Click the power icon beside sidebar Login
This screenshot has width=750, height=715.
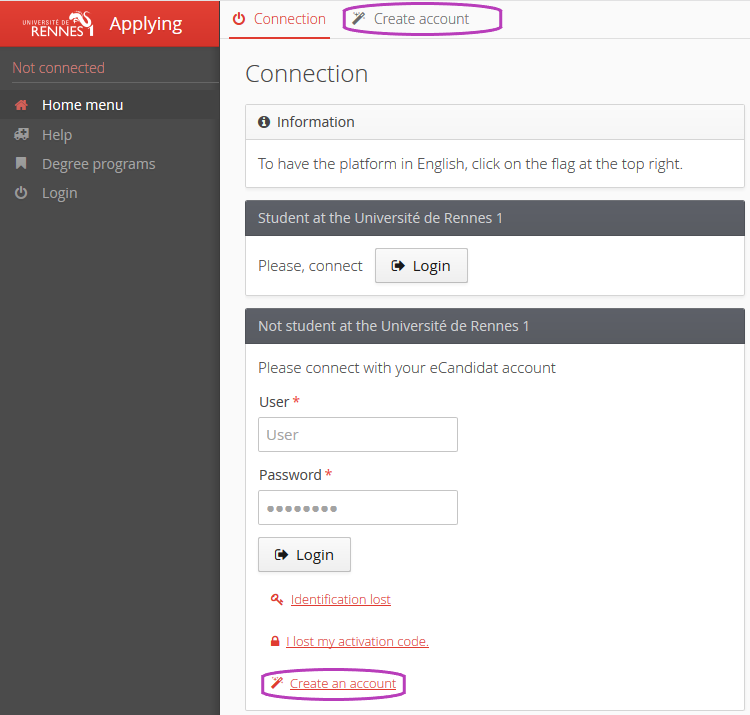click(21, 193)
